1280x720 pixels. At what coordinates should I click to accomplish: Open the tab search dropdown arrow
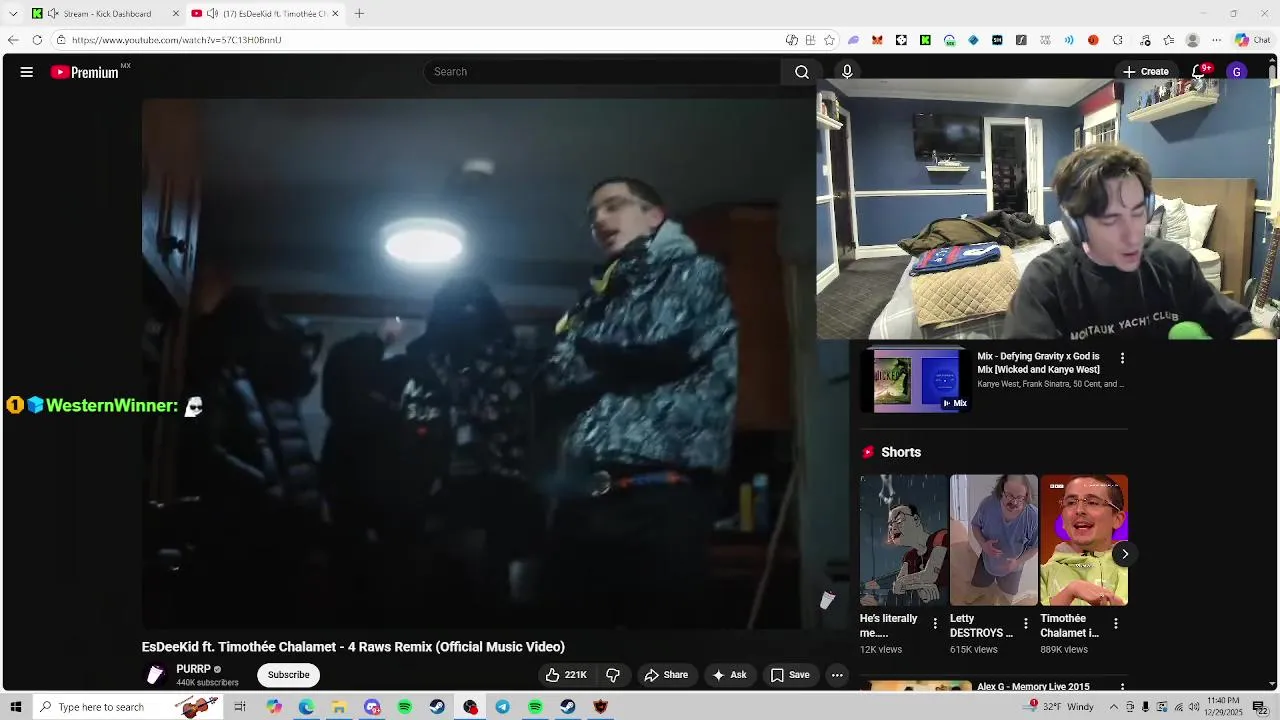pos(13,13)
